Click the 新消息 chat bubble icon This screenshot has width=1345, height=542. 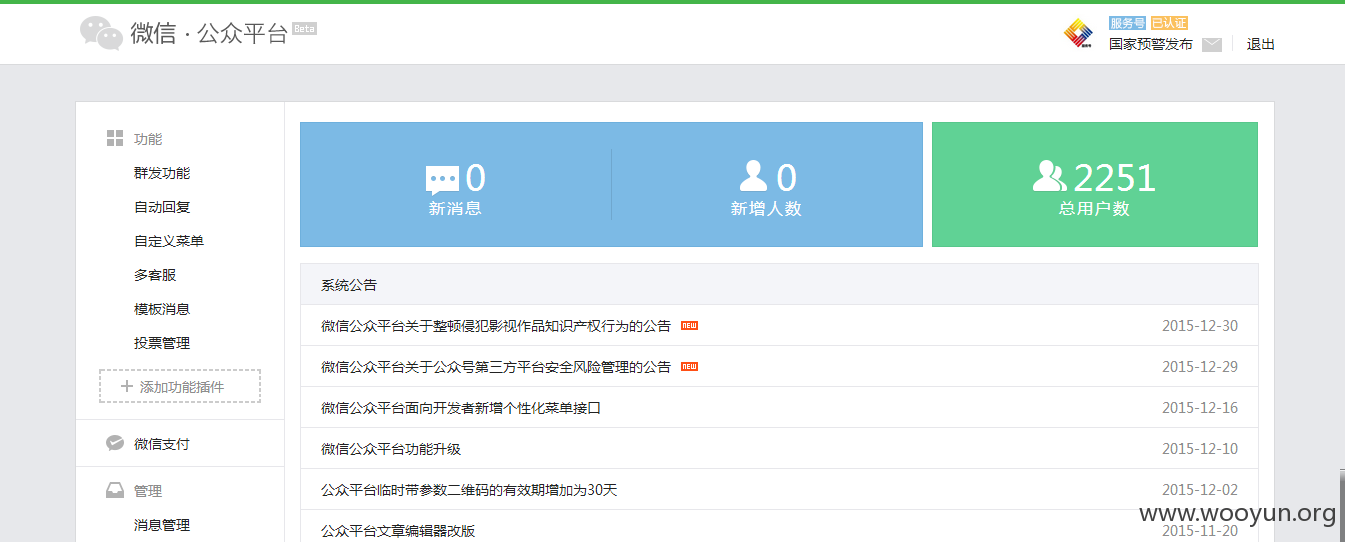pos(442,180)
